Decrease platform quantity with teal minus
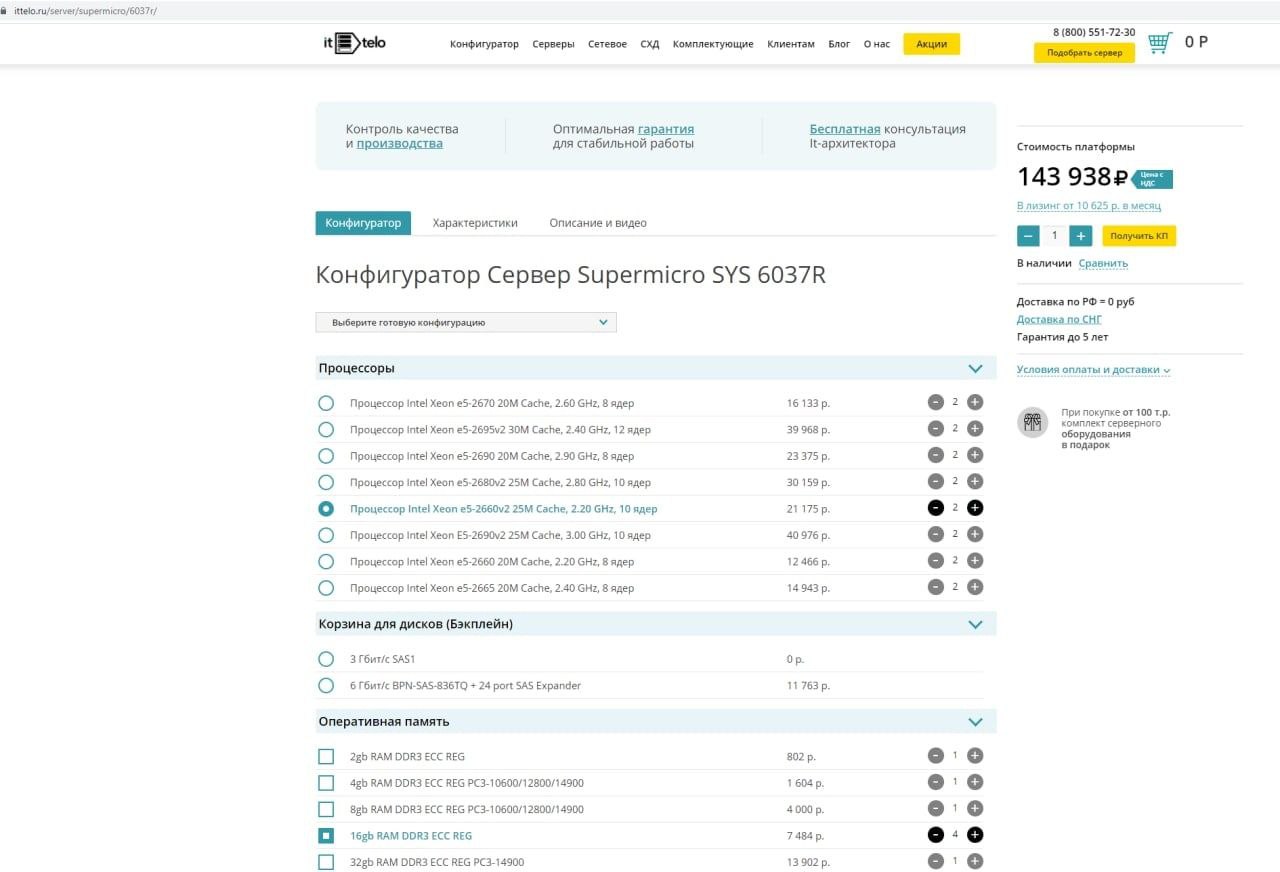Image resolution: width=1280 pixels, height=872 pixels. [x=1028, y=236]
